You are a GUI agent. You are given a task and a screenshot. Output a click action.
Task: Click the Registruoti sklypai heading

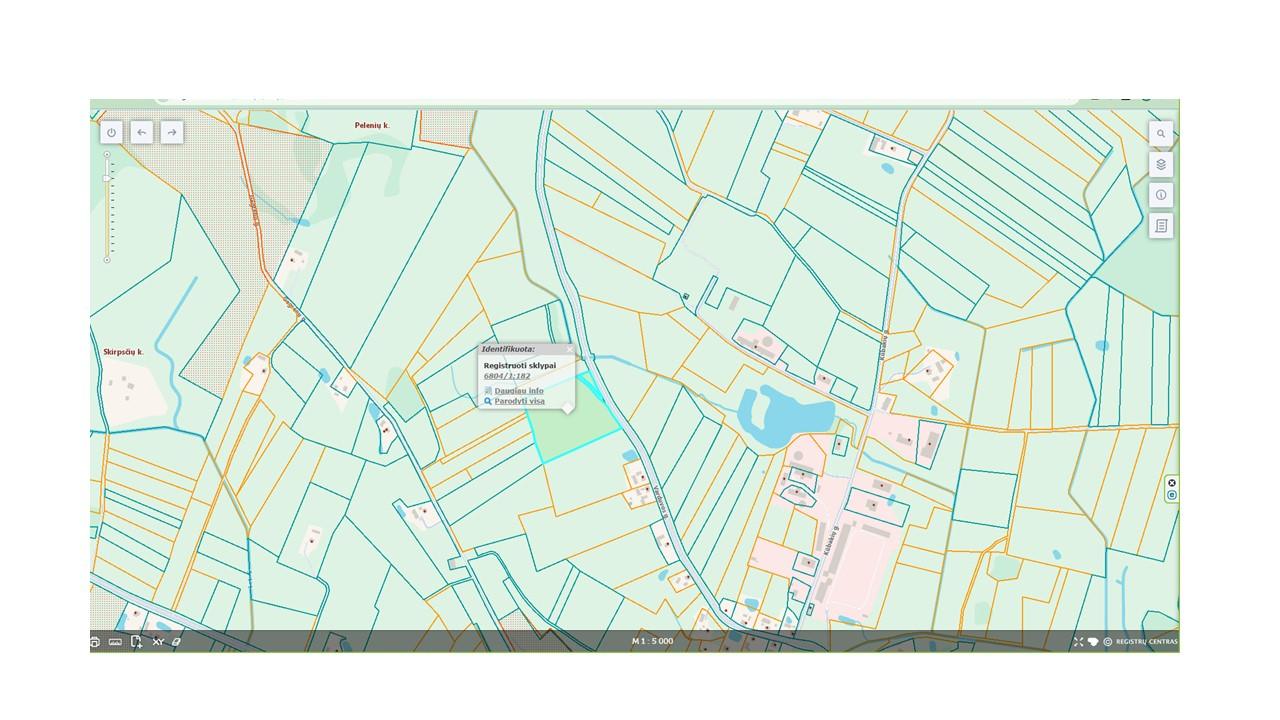(520, 366)
